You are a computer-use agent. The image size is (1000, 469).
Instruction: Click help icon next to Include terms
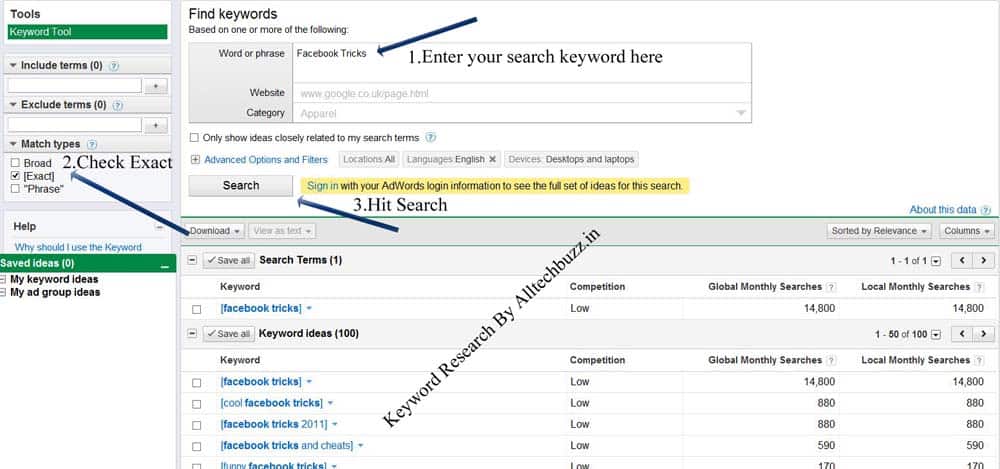point(114,66)
